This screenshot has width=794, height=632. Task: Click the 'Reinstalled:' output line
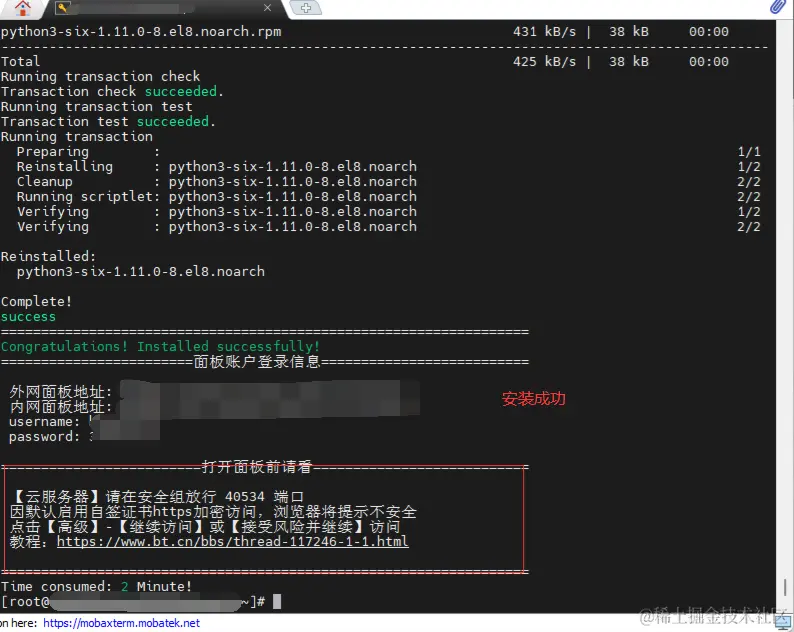[48, 257]
